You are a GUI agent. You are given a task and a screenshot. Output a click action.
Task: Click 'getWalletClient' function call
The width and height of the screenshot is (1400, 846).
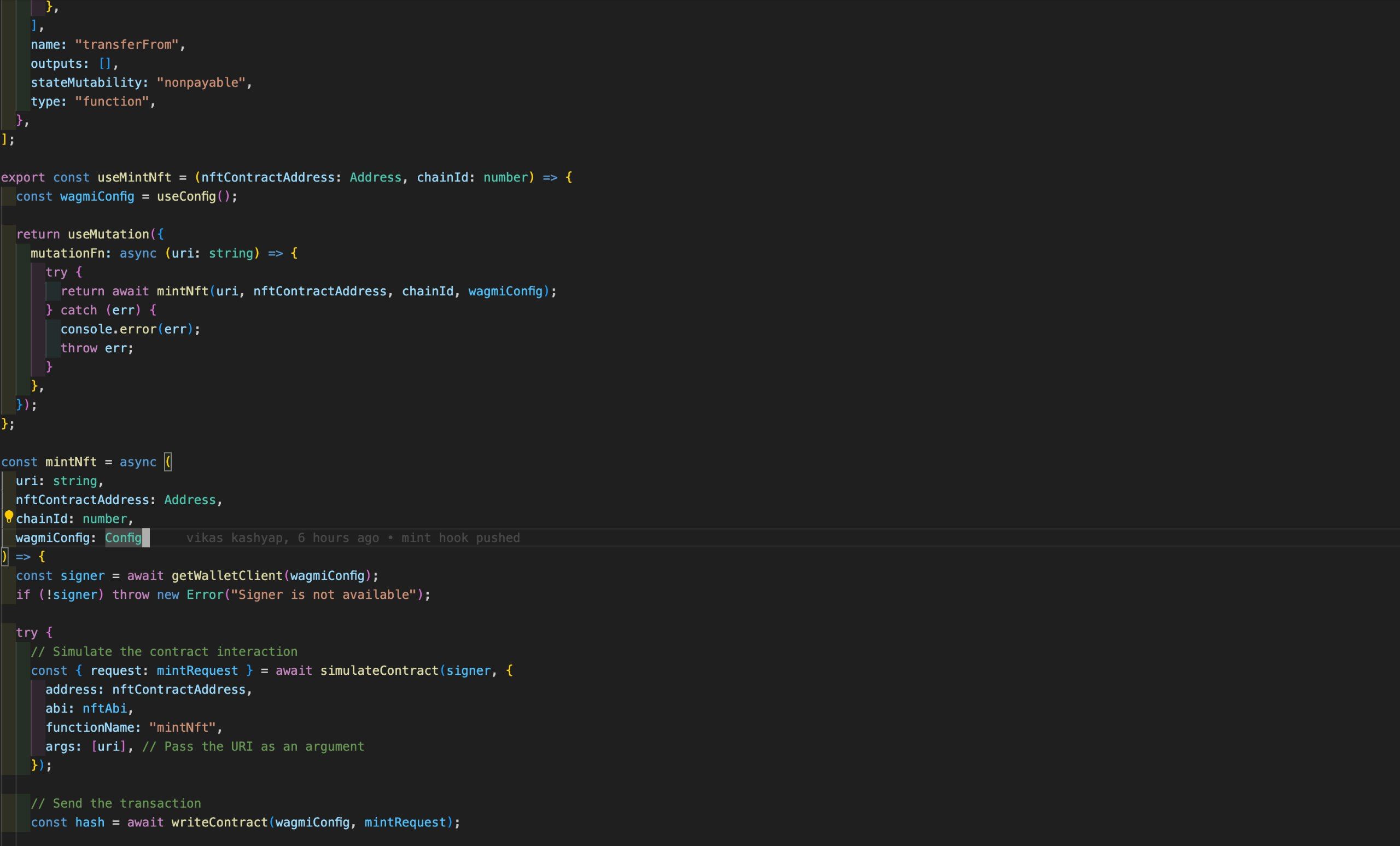click(227, 575)
